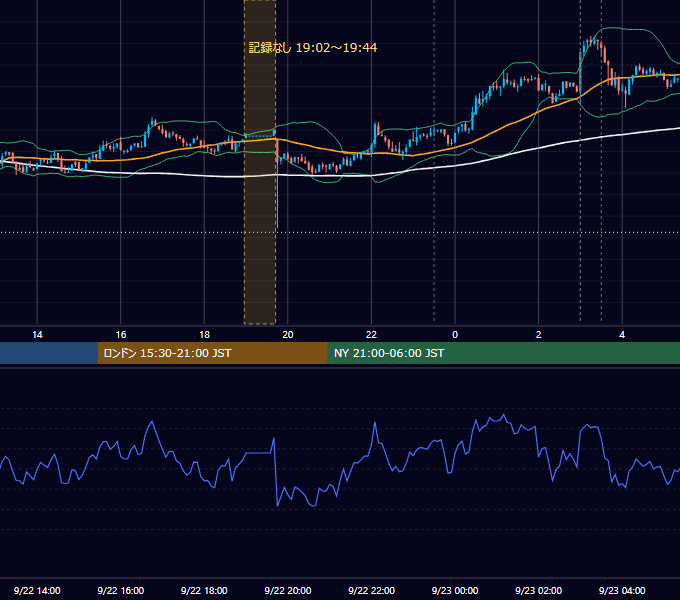Click the 9/22 22:00 date label
Viewport: 680px width, 600px height.
point(371,590)
